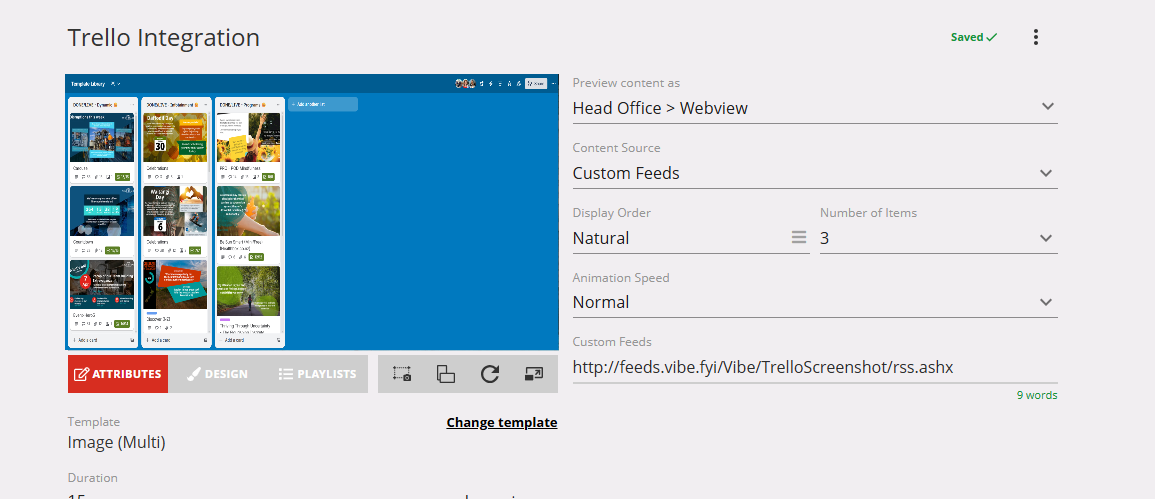Click the Display Order list-lines icon
The image size is (1155, 499).
(799, 238)
